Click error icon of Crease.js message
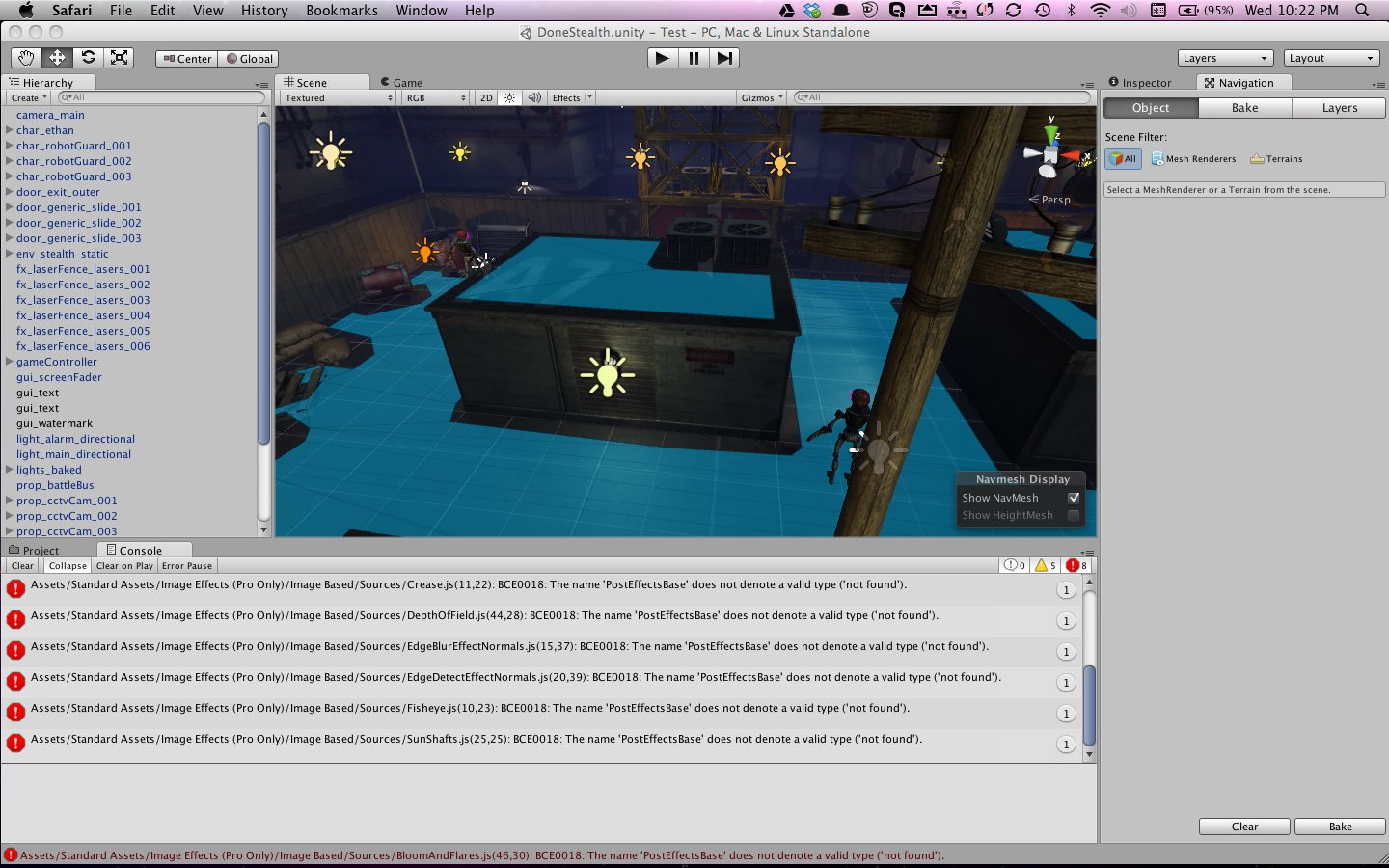 tap(15, 588)
